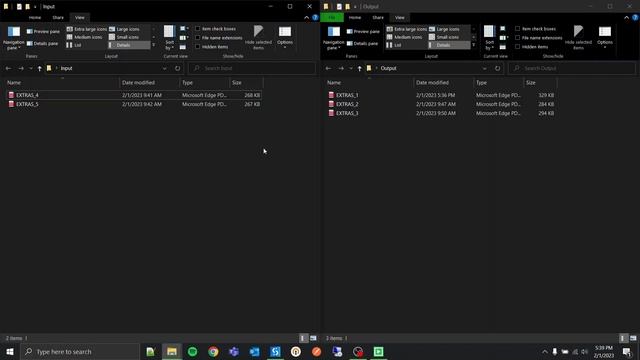Open recent locations dropdown in Input window
The width and height of the screenshot is (640, 360).
pos(31,68)
